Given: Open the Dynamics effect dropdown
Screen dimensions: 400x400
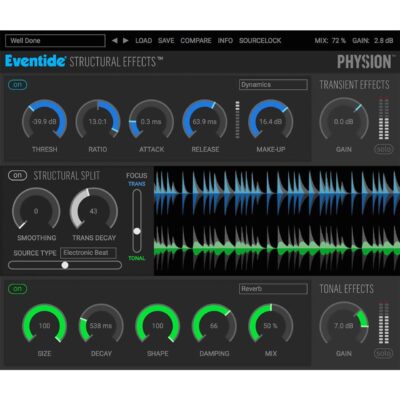Looking at the screenshot, I should pyautogui.click(x=273, y=85).
